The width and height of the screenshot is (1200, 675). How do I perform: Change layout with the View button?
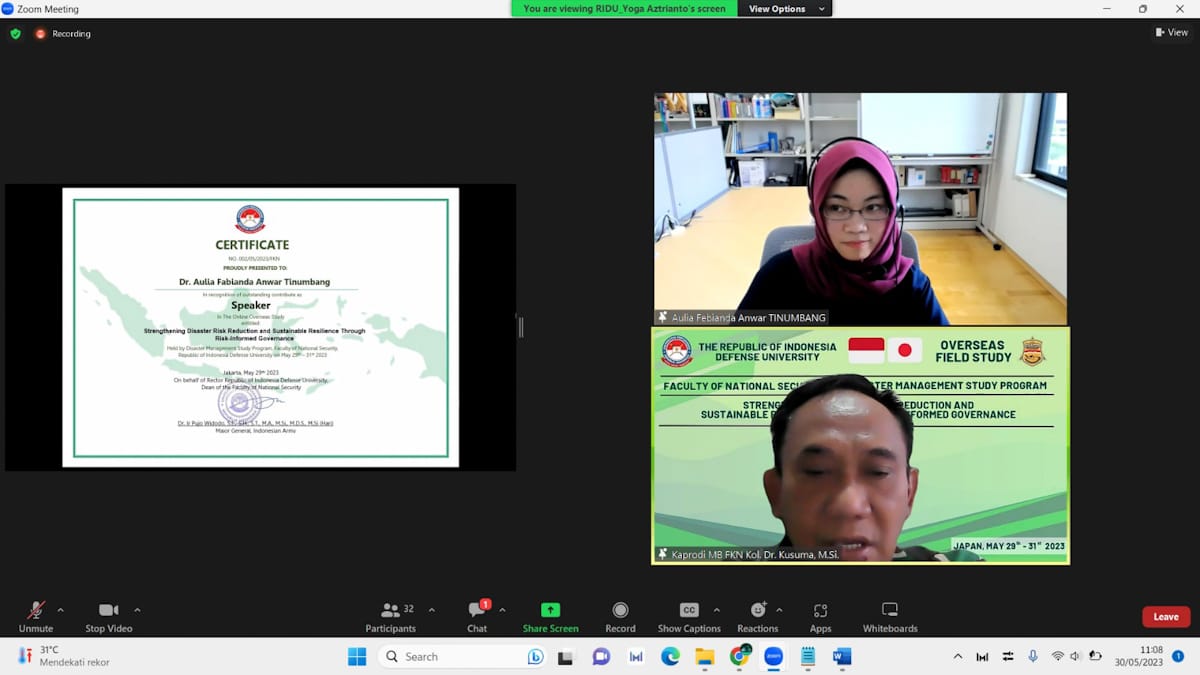[1172, 32]
